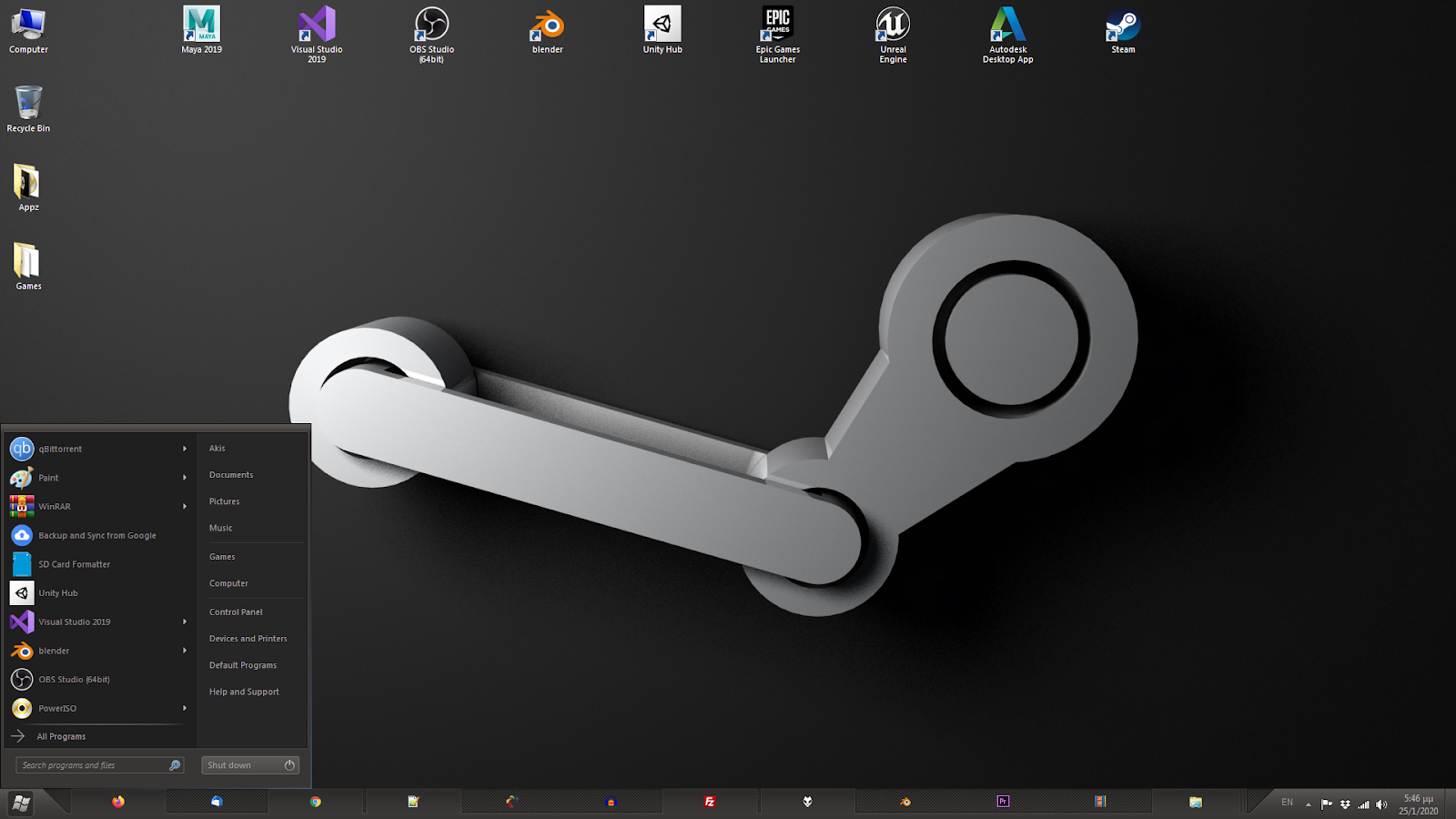Launch OBS Studio (64bit) from Start menu
Viewport: 1456px width, 819px height.
[98, 680]
